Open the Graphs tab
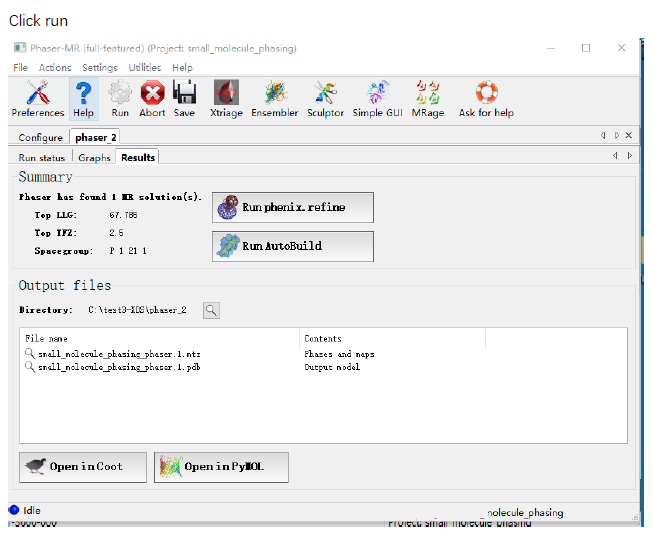The height and width of the screenshot is (545, 652). pos(94,158)
